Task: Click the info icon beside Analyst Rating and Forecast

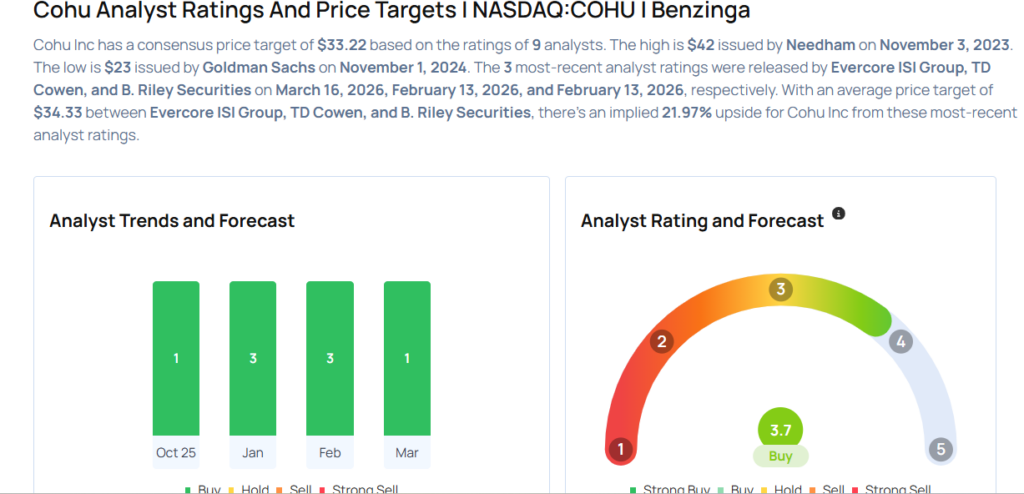Action: click(839, 214)
